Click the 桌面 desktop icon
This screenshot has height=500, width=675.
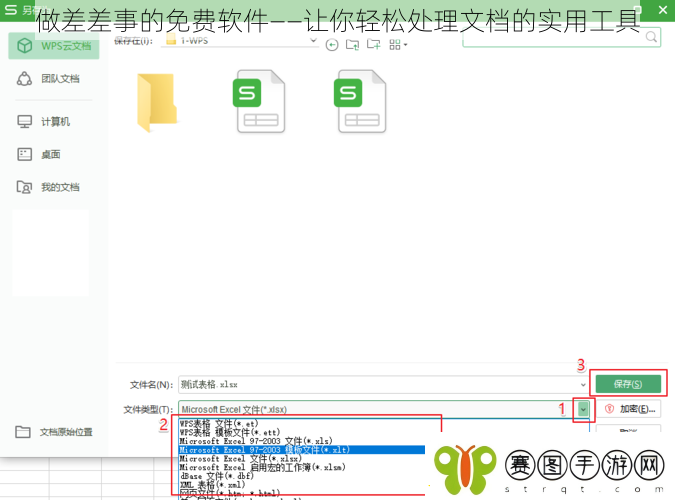coord(25,154)
